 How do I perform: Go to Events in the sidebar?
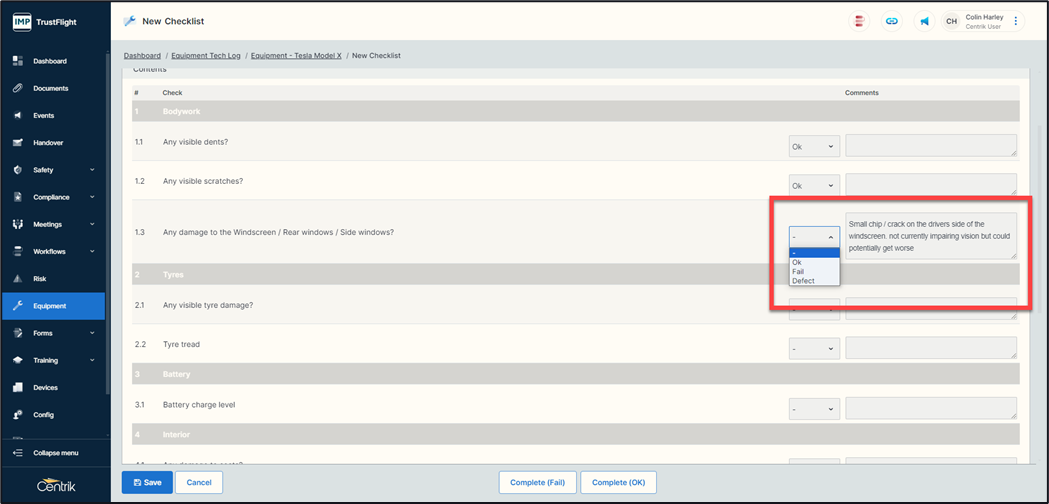54,116
